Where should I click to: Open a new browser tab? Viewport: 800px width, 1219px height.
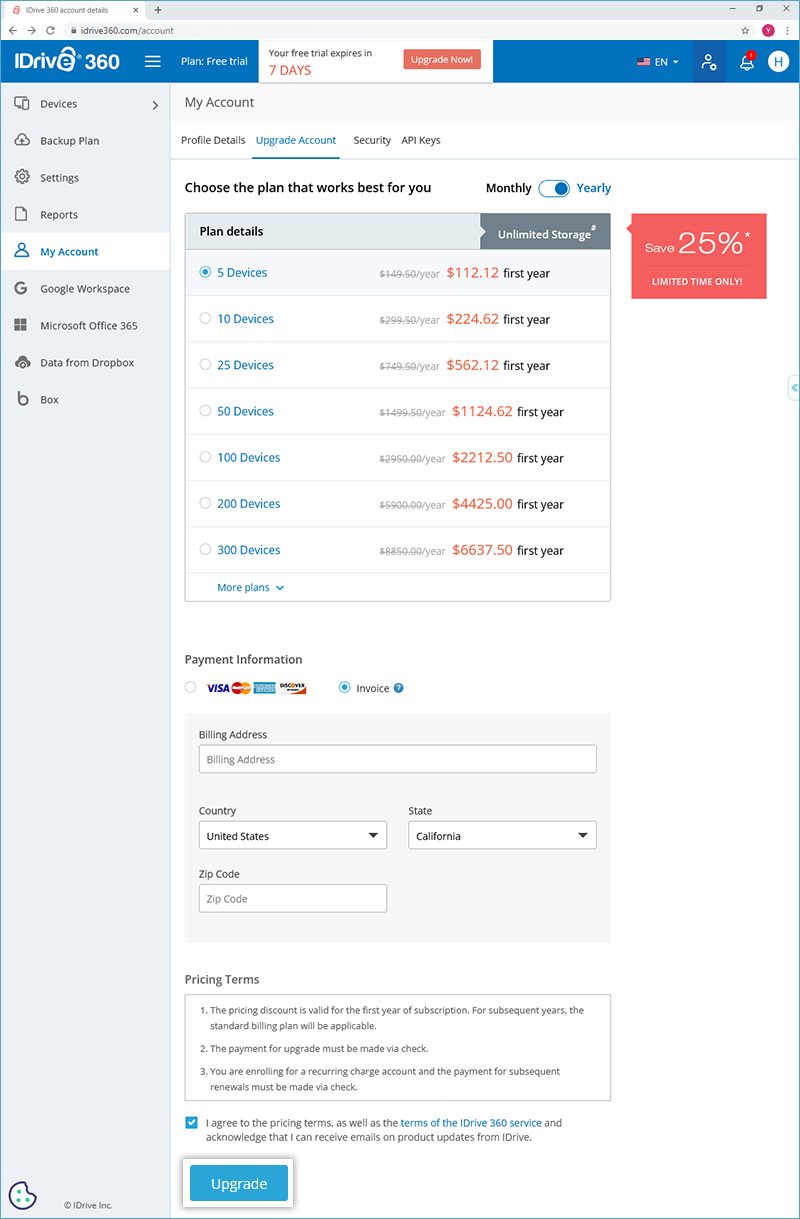click(x=158, y=10)
